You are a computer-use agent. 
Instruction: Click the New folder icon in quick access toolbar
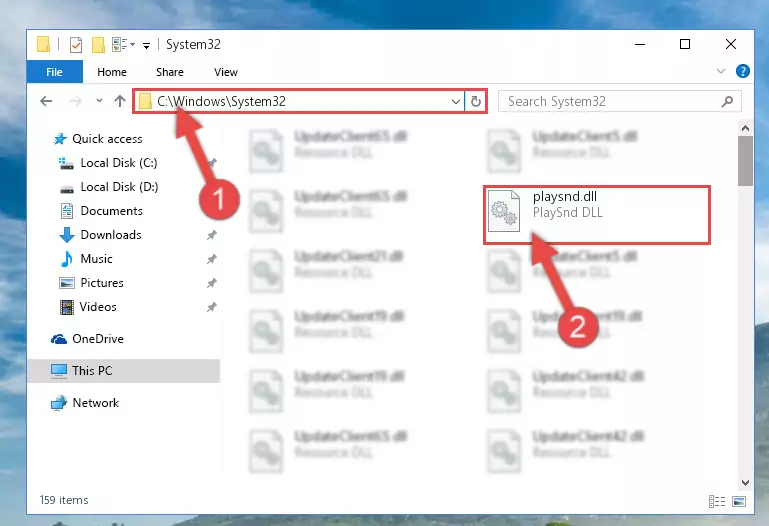[98, 45]
